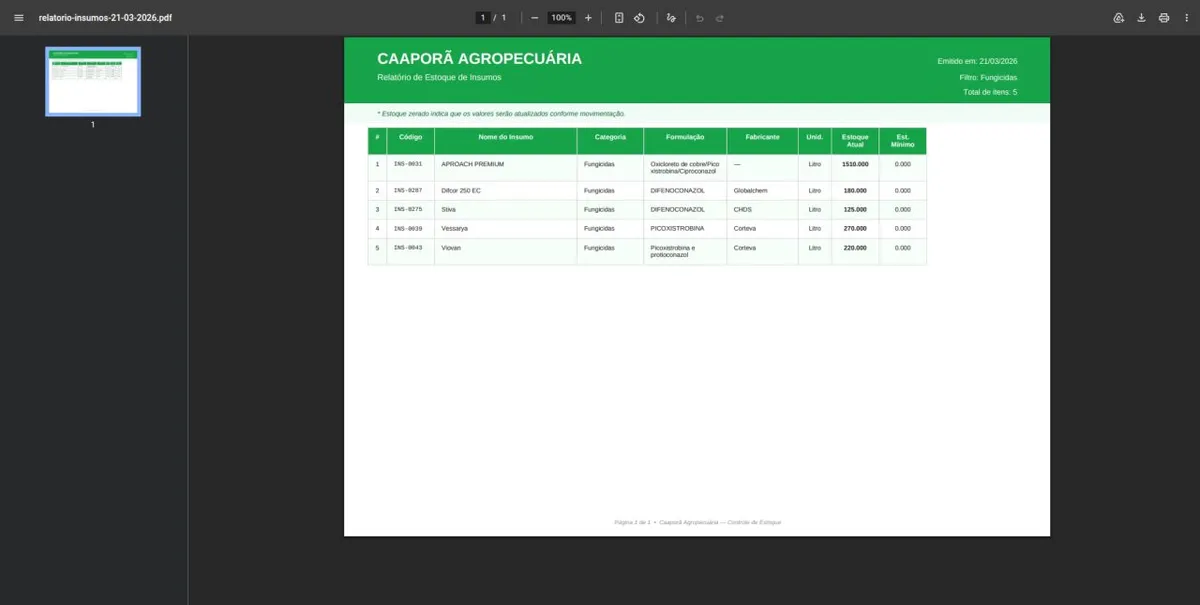Rotate the document counterclockwise
1200x605 pixels.
pyautogui.click(x=640, y=18)
